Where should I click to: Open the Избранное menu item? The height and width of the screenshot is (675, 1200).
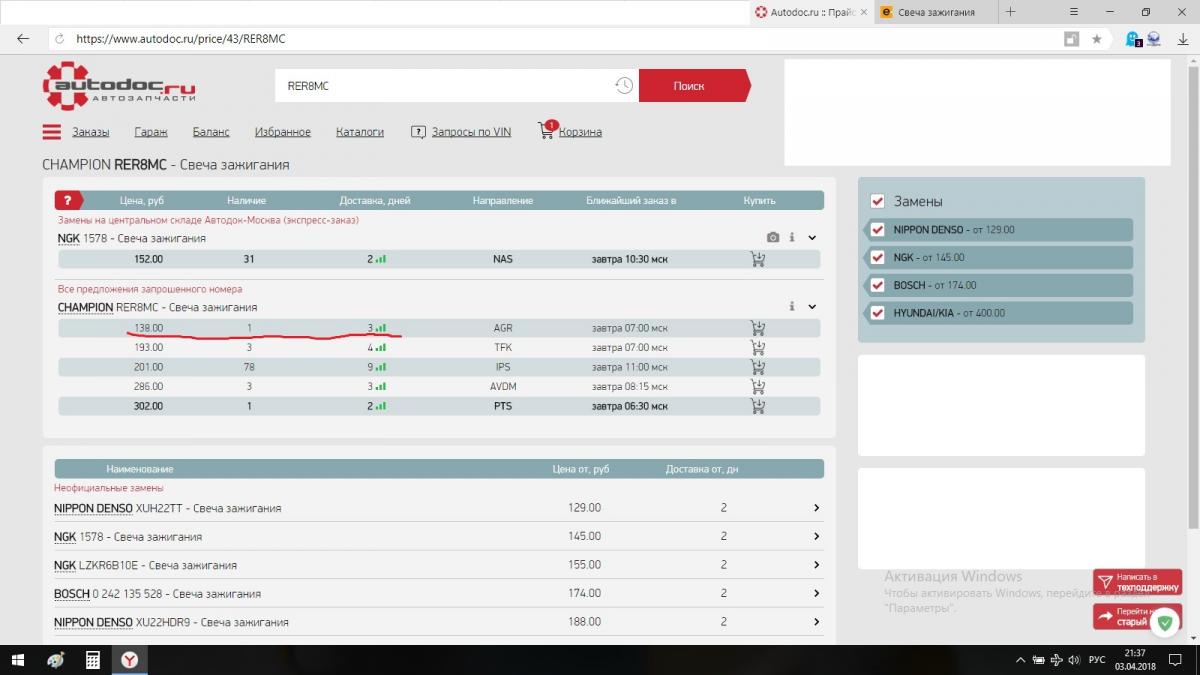283,132
